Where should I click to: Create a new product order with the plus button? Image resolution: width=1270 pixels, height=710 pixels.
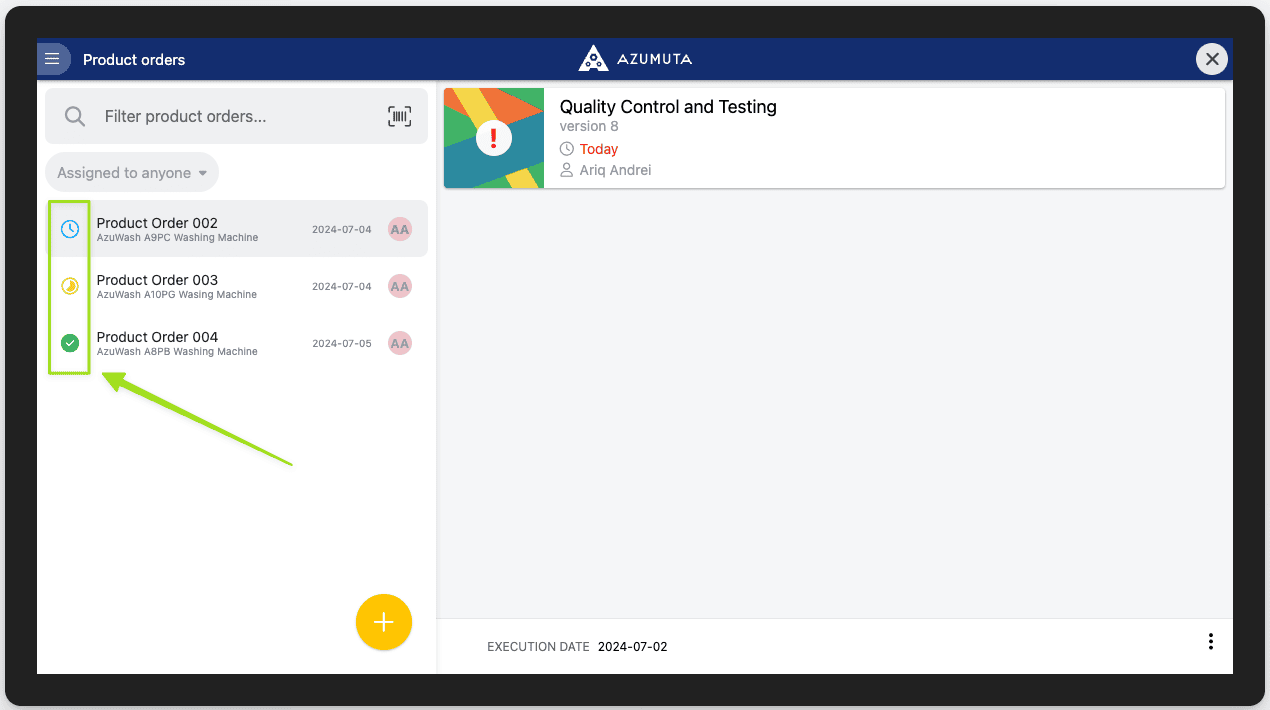pyautogui.click(x=384, y=622)
